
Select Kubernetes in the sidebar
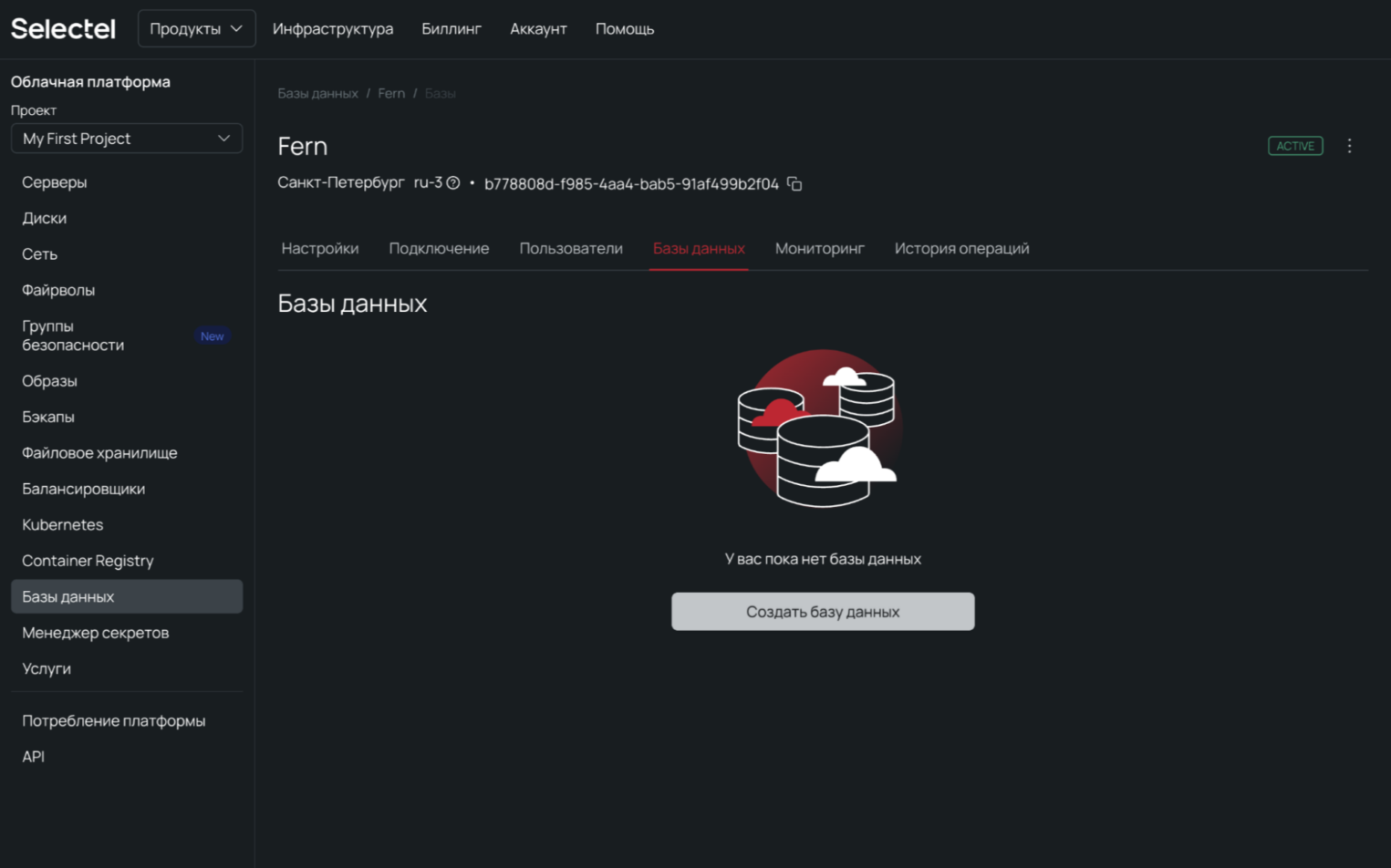63,525
